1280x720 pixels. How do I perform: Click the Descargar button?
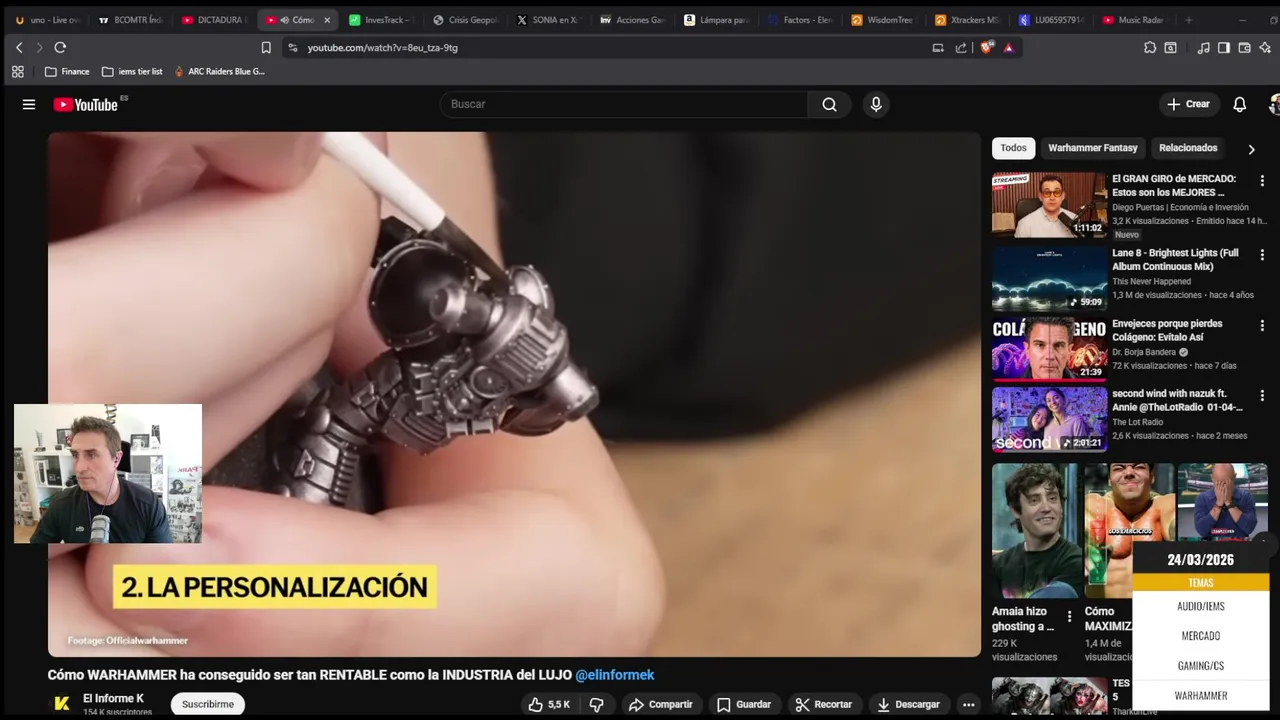click(908, 704)
